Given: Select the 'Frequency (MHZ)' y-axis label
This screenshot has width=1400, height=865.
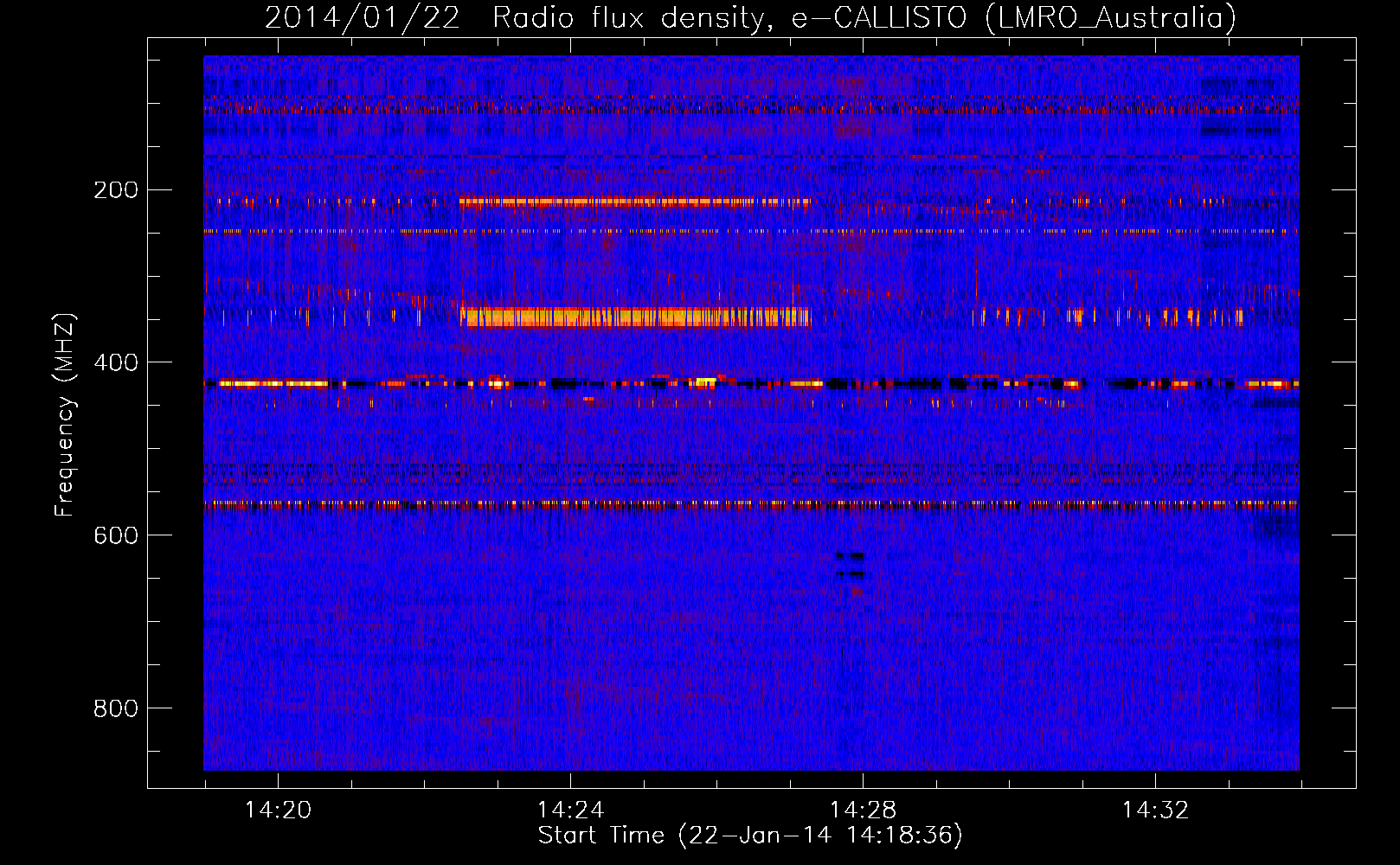Looking at the screenshot, I should pos(65,414).
